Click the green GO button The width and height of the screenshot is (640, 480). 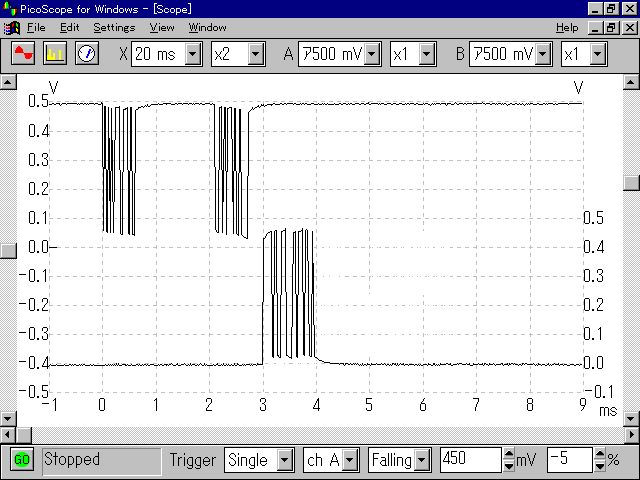coord(22,460)
